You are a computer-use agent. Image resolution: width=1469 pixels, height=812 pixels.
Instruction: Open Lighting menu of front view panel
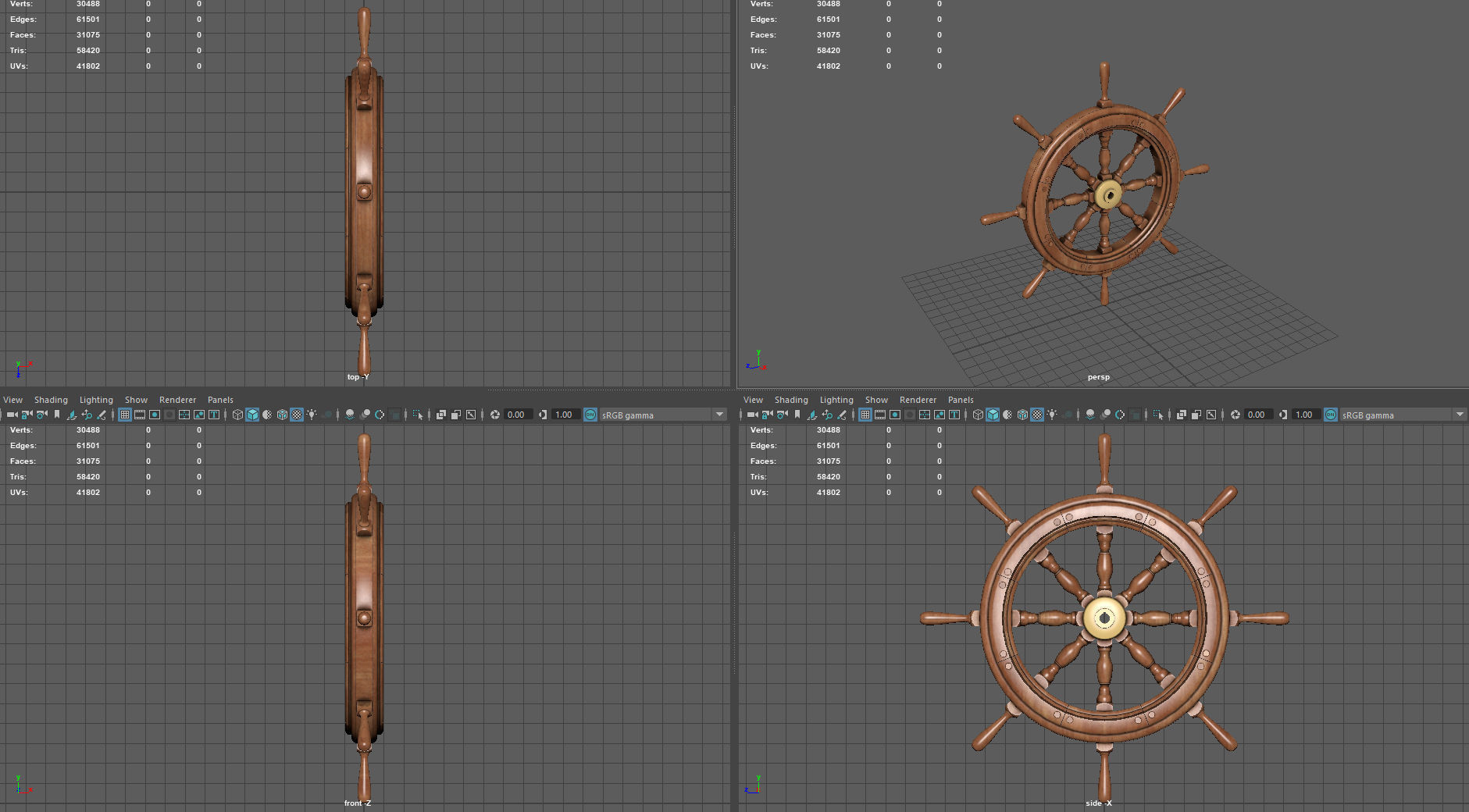[96, 400]
